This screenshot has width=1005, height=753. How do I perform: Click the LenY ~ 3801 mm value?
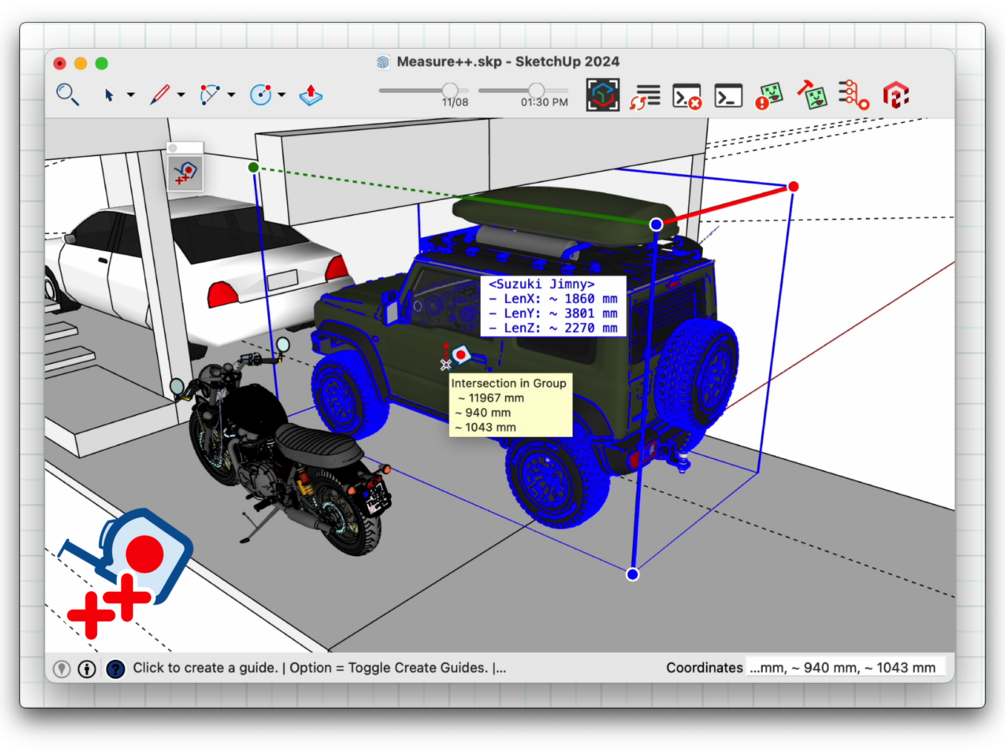[x=553, y=313]
